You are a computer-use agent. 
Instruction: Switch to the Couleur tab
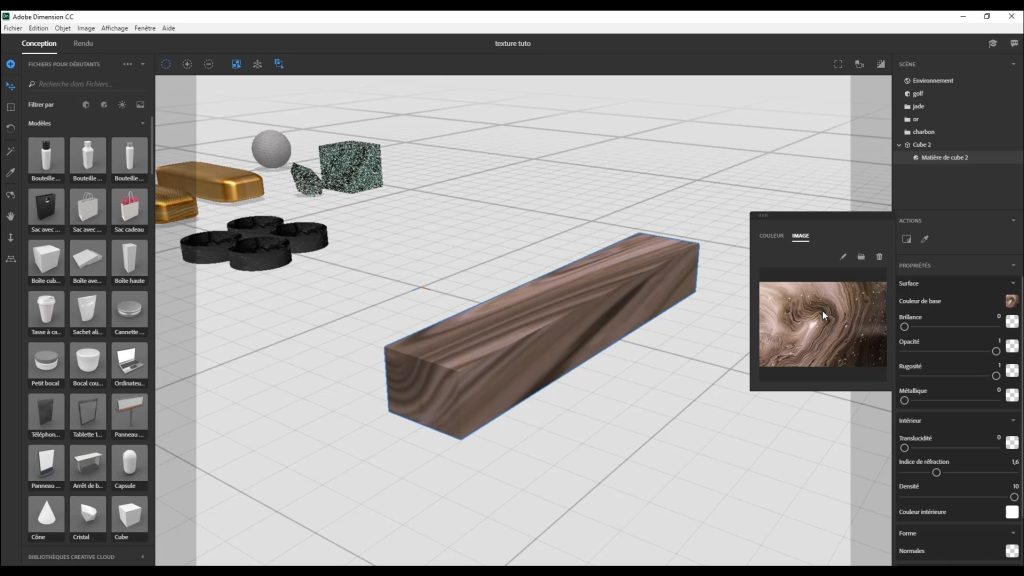coord(771,236)
